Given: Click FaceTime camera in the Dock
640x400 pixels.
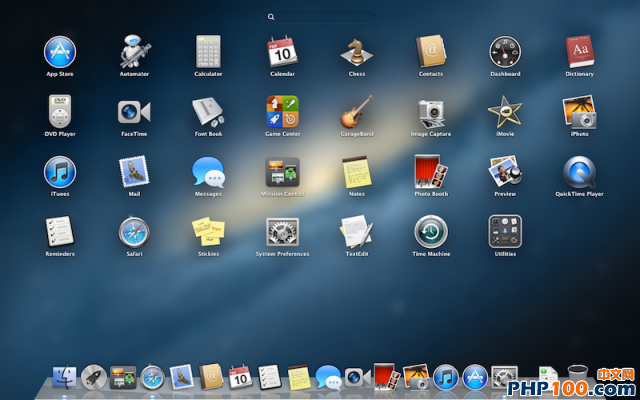Looking at the screenshot, I should [x=358, y=377].
